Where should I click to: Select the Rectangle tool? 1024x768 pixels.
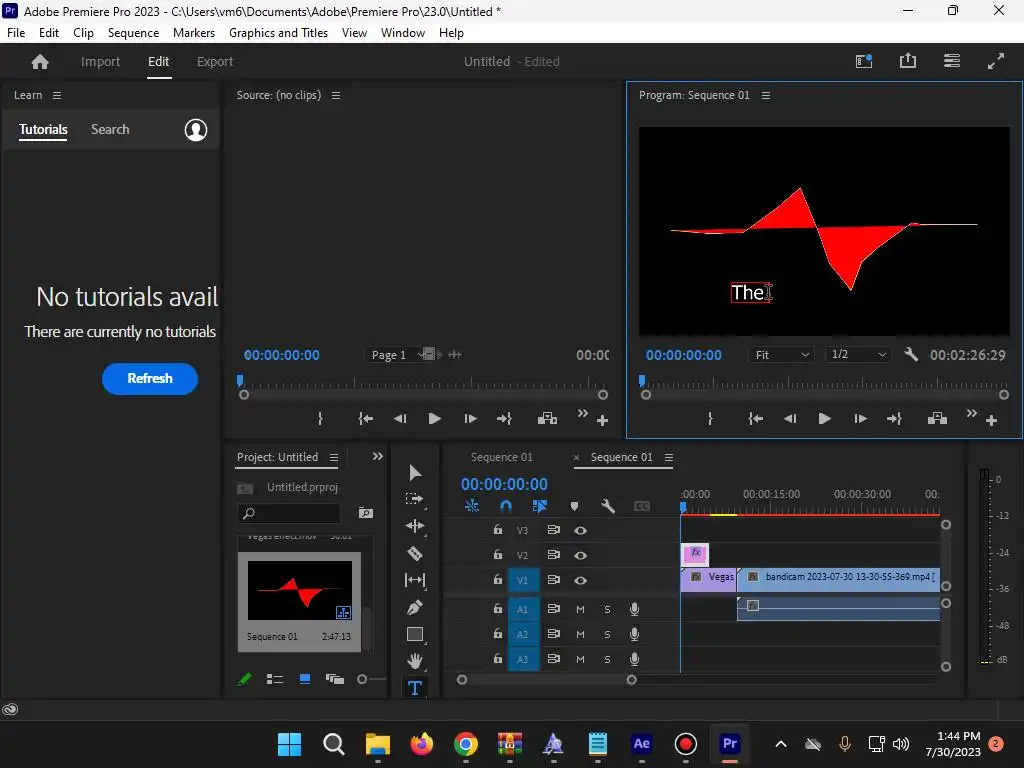(415, 634)
